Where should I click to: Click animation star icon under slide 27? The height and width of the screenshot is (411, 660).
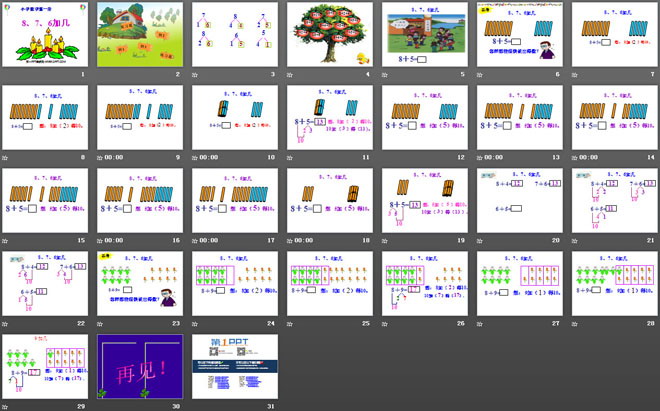479,323
